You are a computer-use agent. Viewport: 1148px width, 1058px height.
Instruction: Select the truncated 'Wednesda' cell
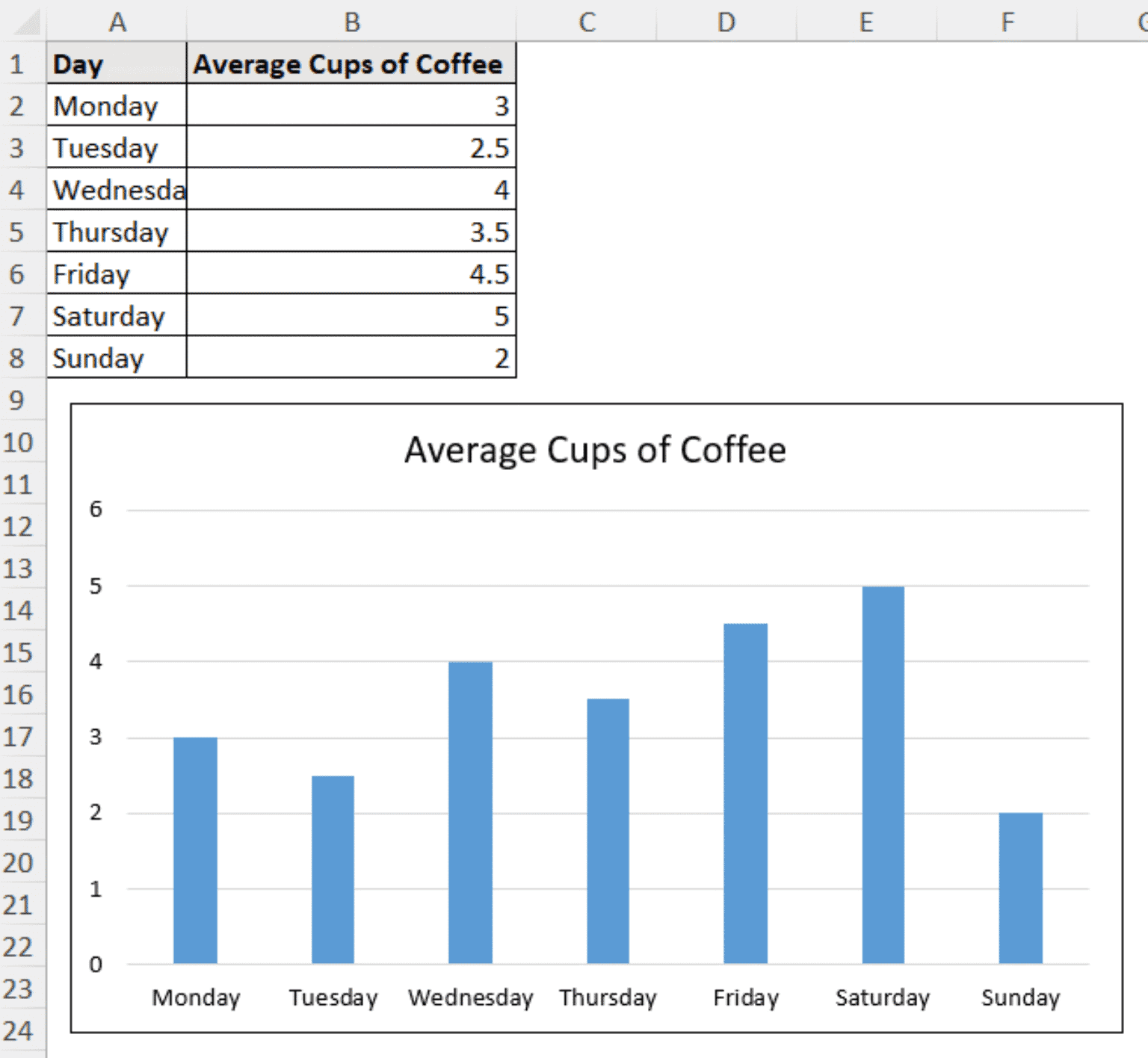116,190
